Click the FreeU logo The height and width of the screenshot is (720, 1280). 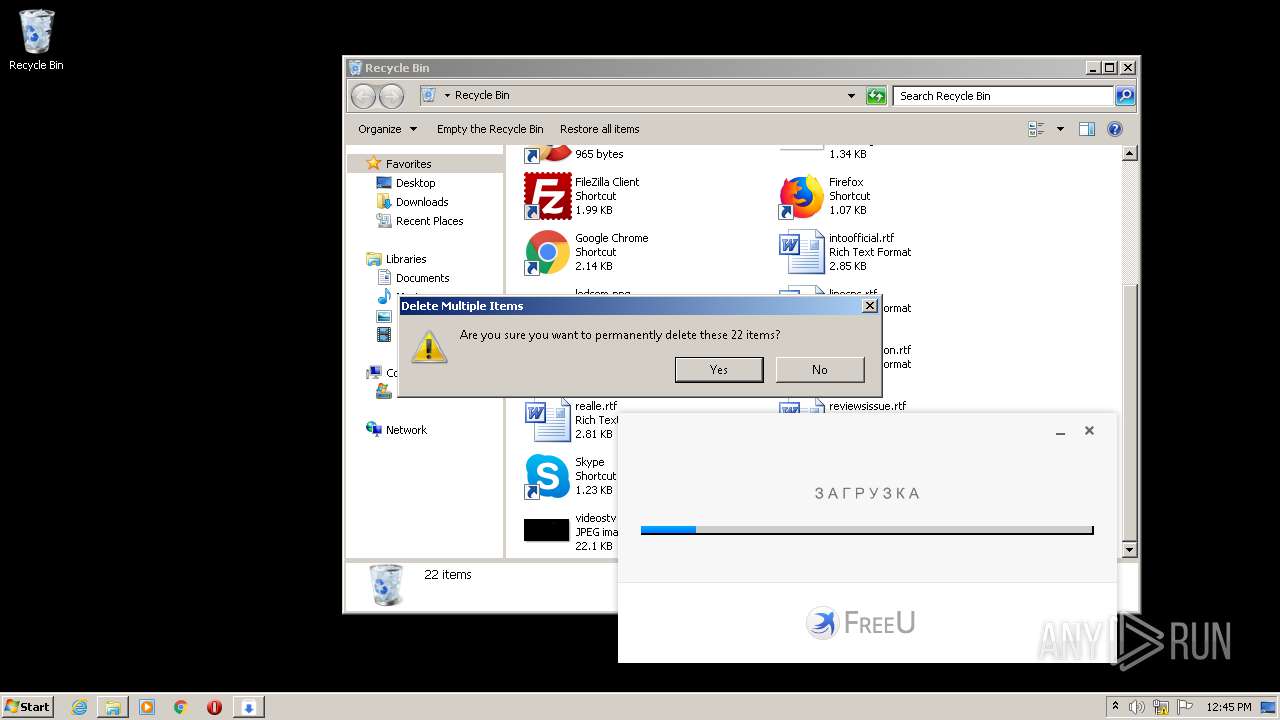[861, 623]
